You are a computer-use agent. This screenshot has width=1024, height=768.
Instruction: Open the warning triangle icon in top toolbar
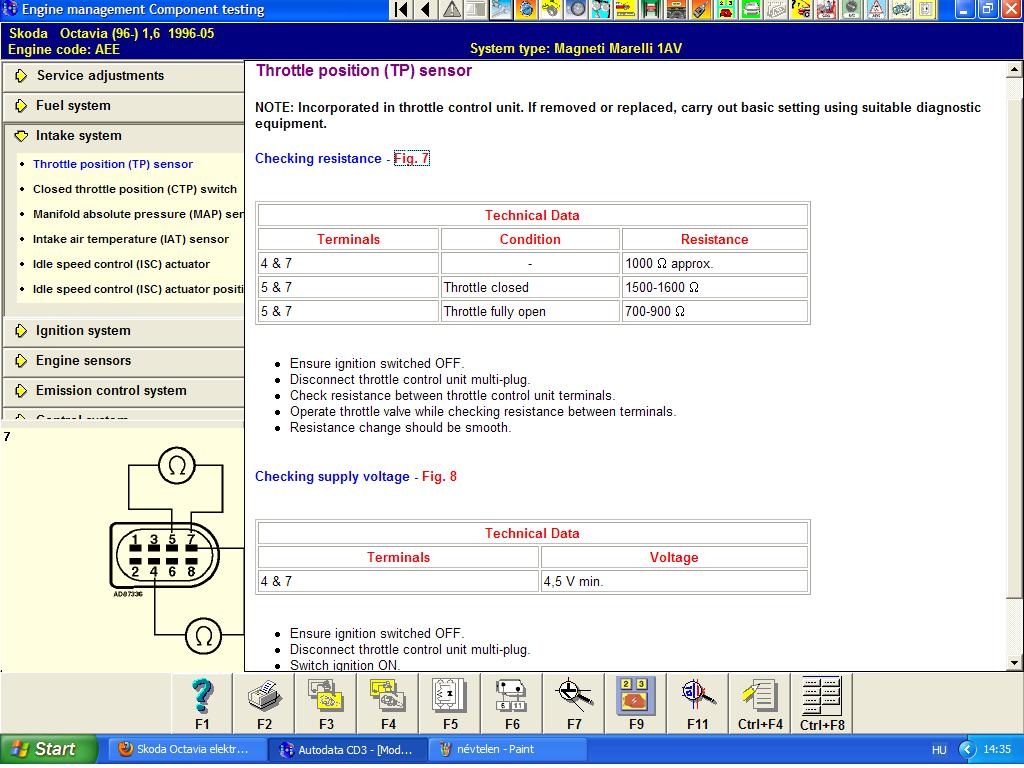451,9
